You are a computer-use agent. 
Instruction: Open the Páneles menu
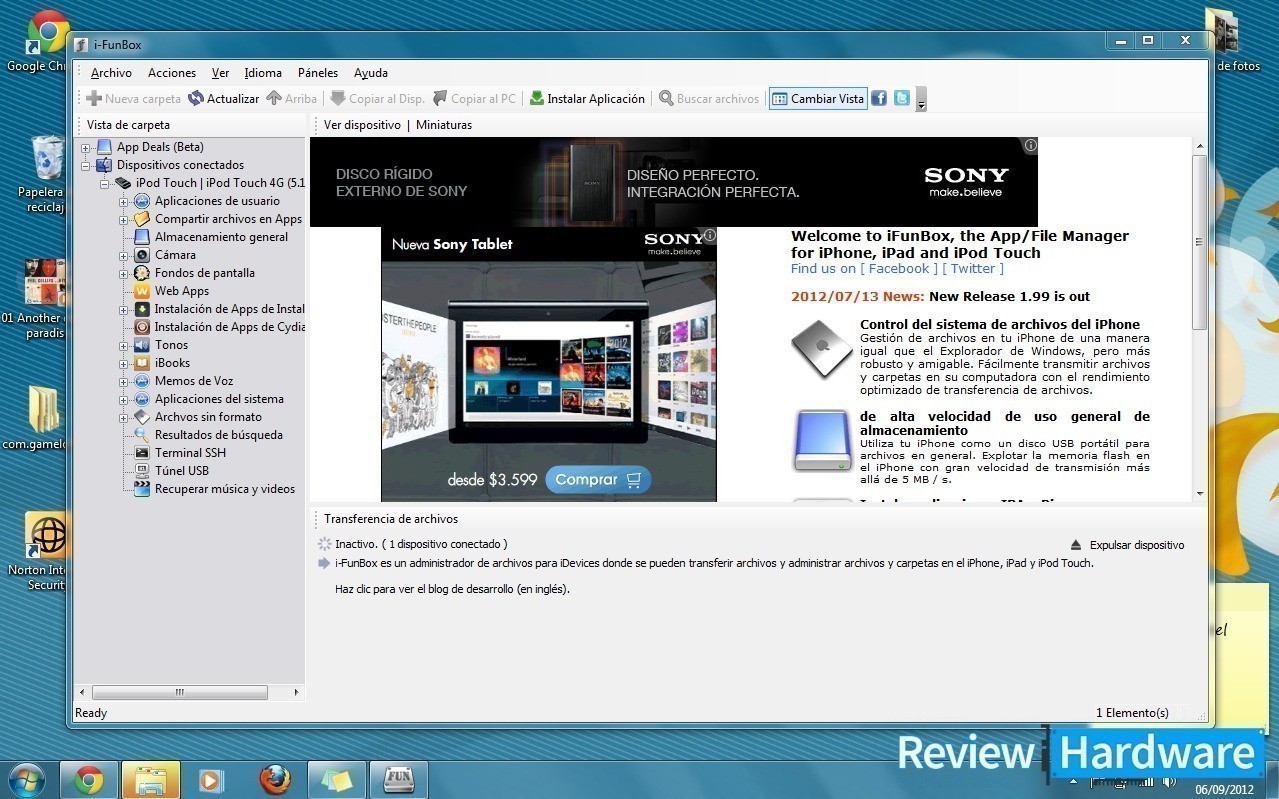(318, 73)
